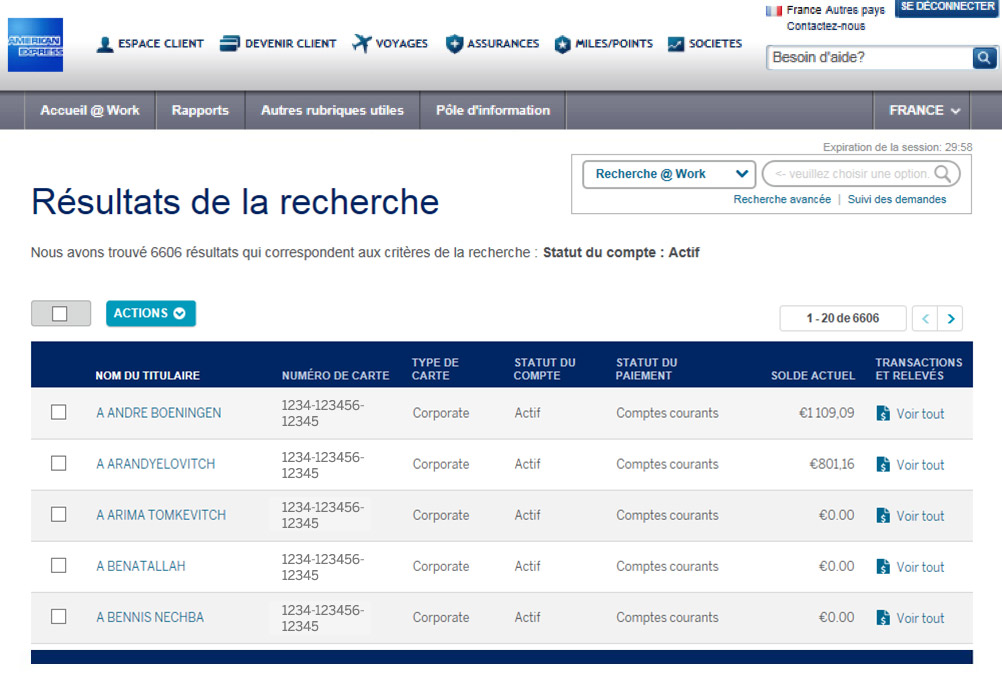The image size is (1002, 693).
Task: Open Espace Client person icon
Action: click(x=105, y=44)
